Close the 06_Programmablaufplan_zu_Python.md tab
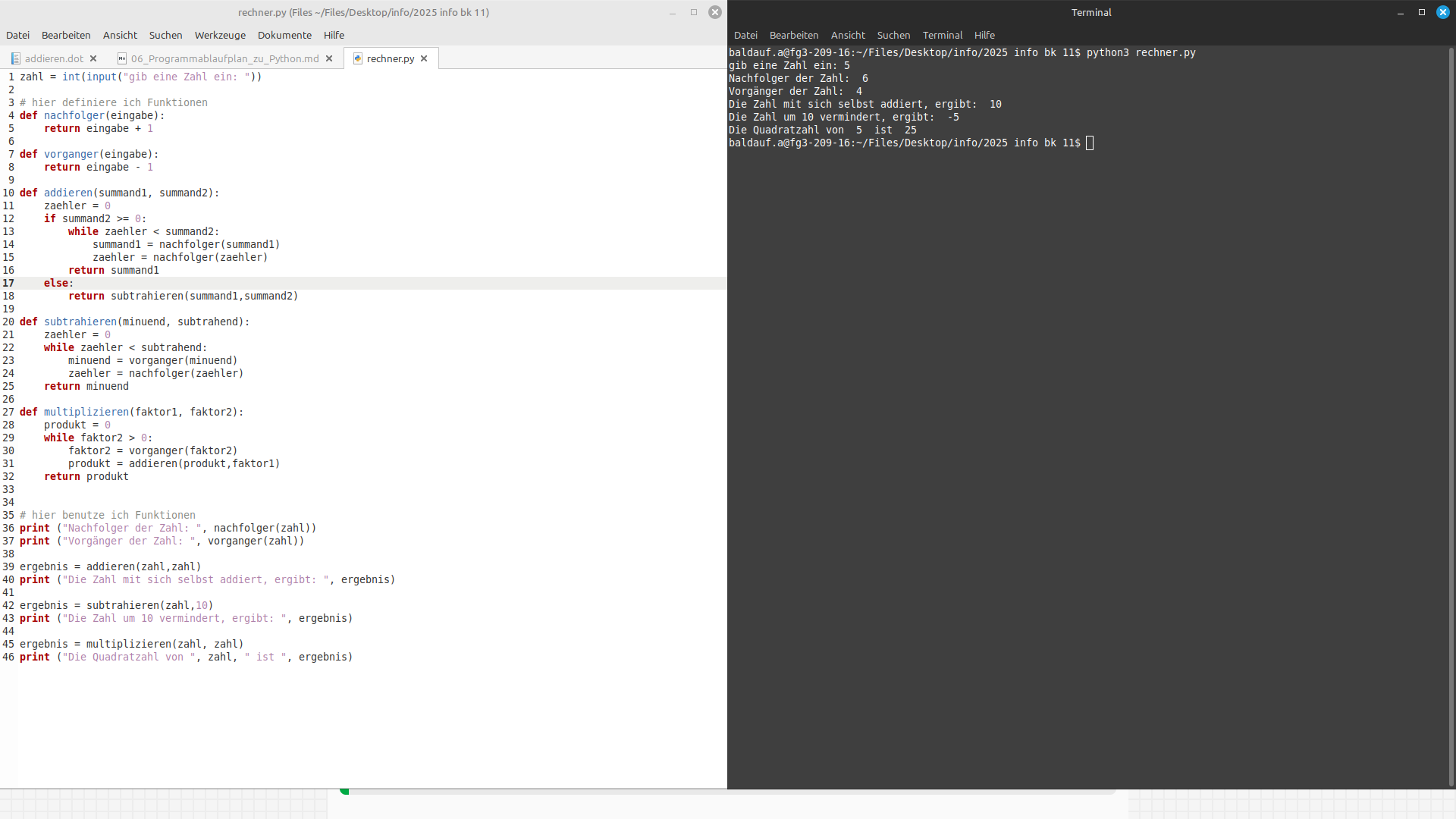This screenshot has width=1456, height=819. [329, 58]
